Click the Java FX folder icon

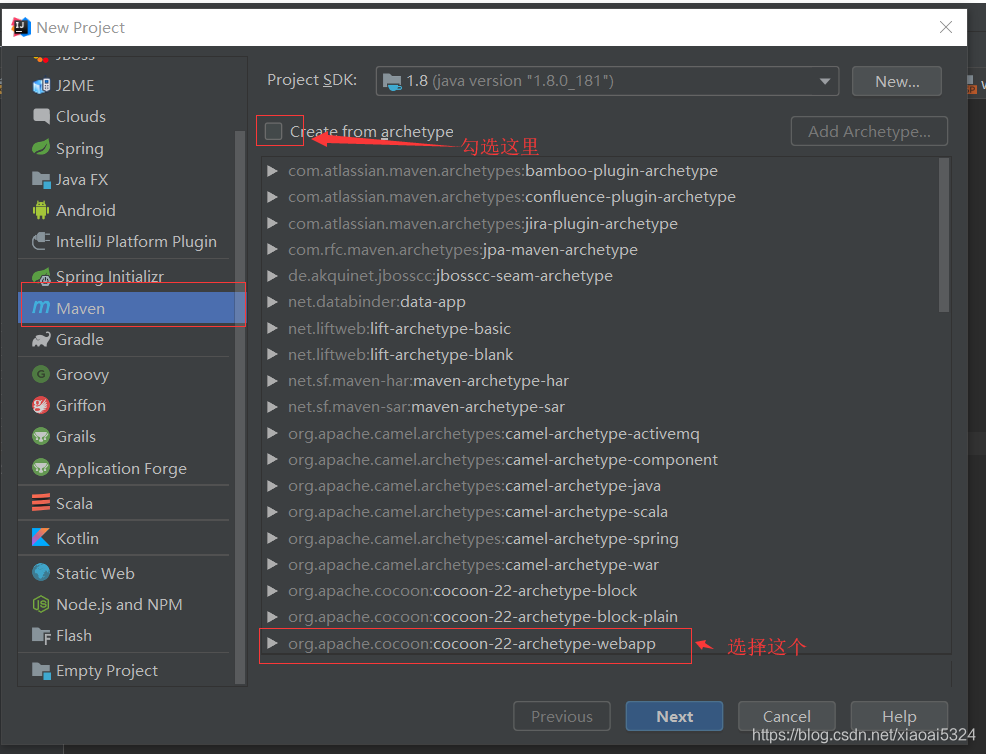coord(41,180)
